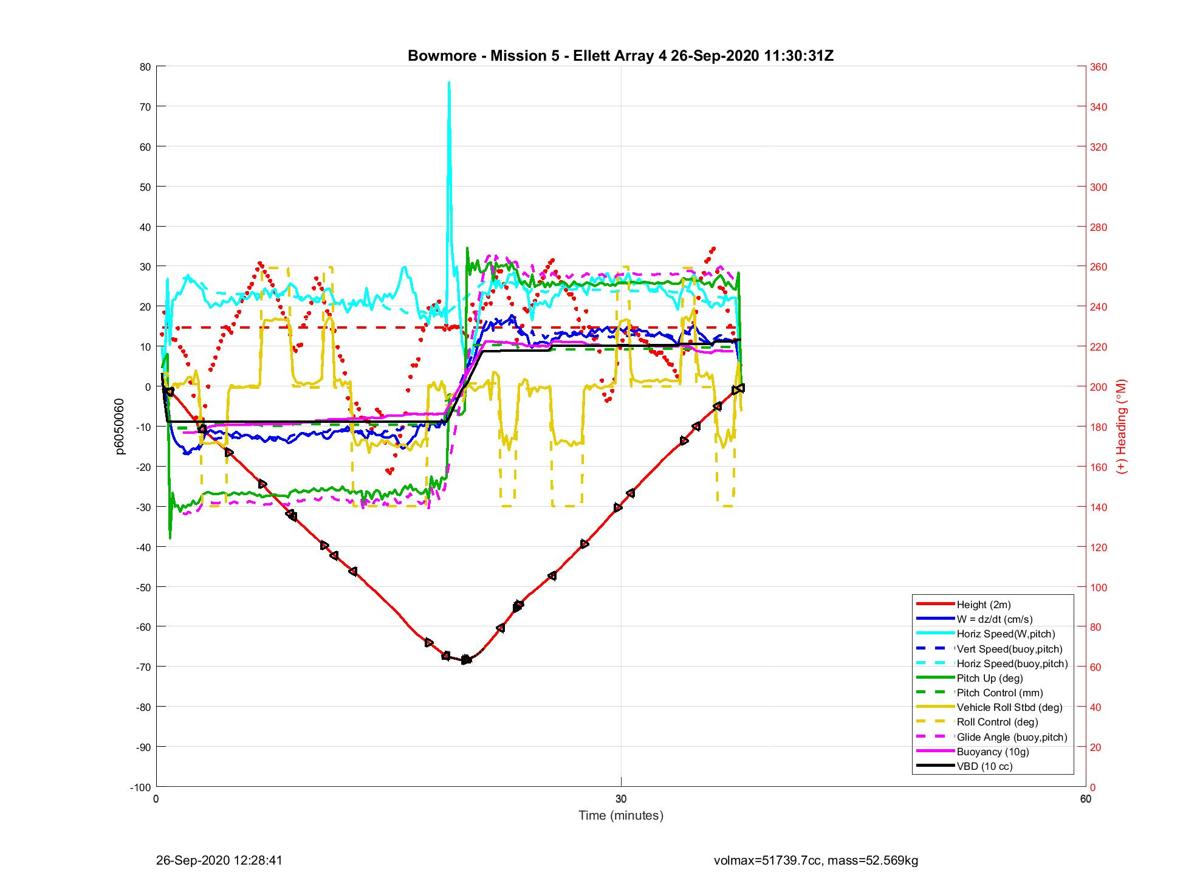Click left axis tick label "-30"

[143, 507]
